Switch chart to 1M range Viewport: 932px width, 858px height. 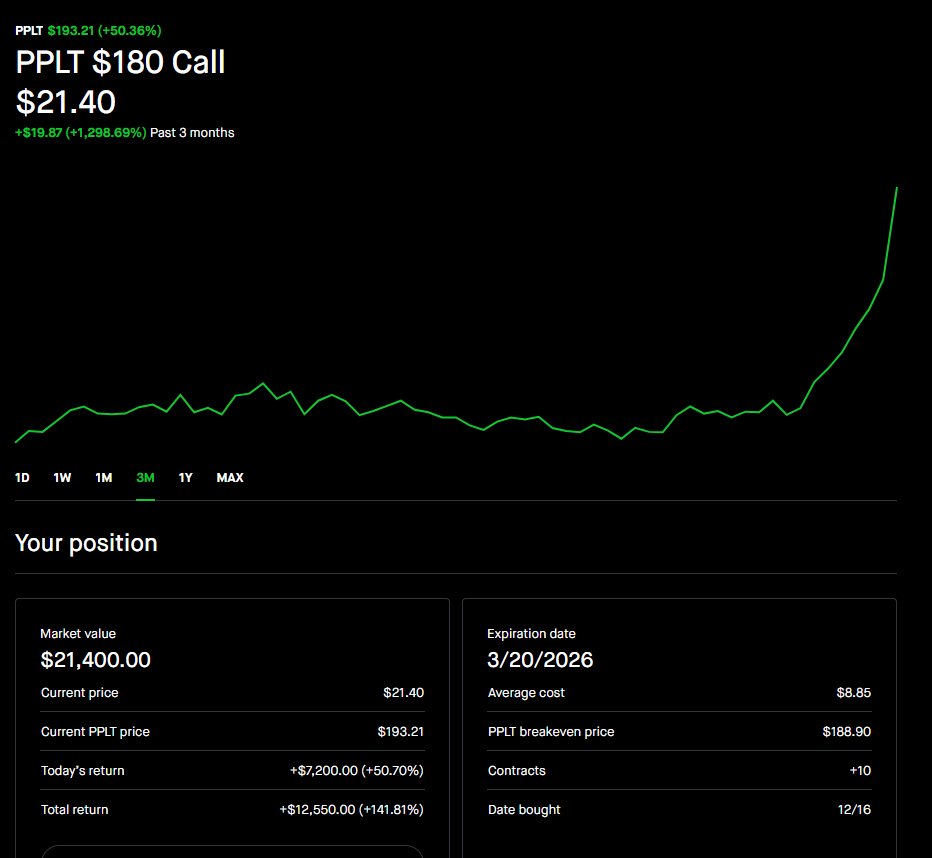(x=104, y=478)
